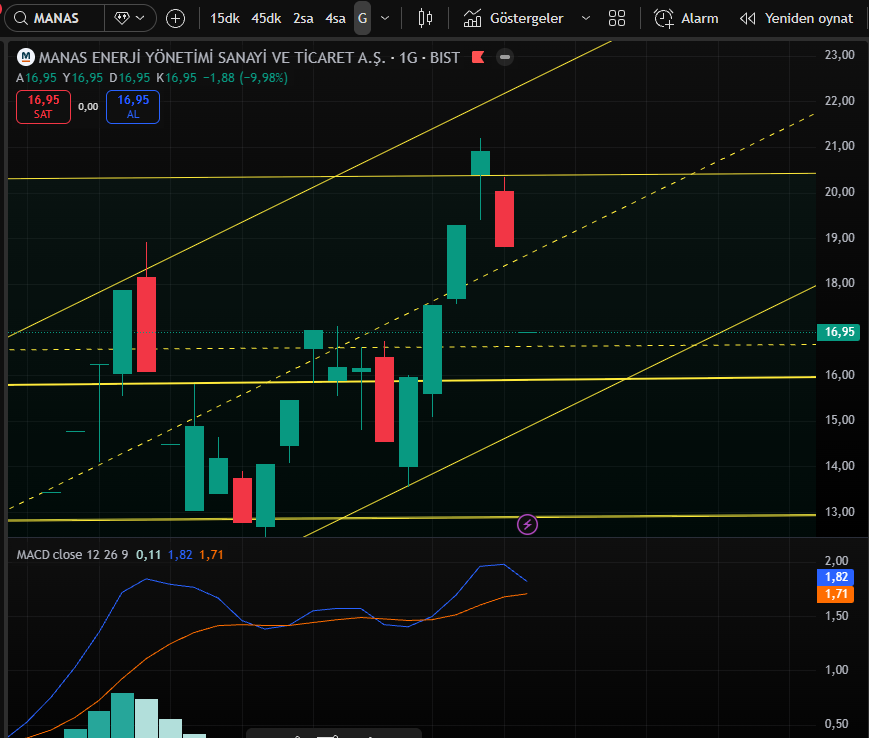Create an Alarm
The height and width of the screenshot is (738, 869).
(x=686, y=18)
